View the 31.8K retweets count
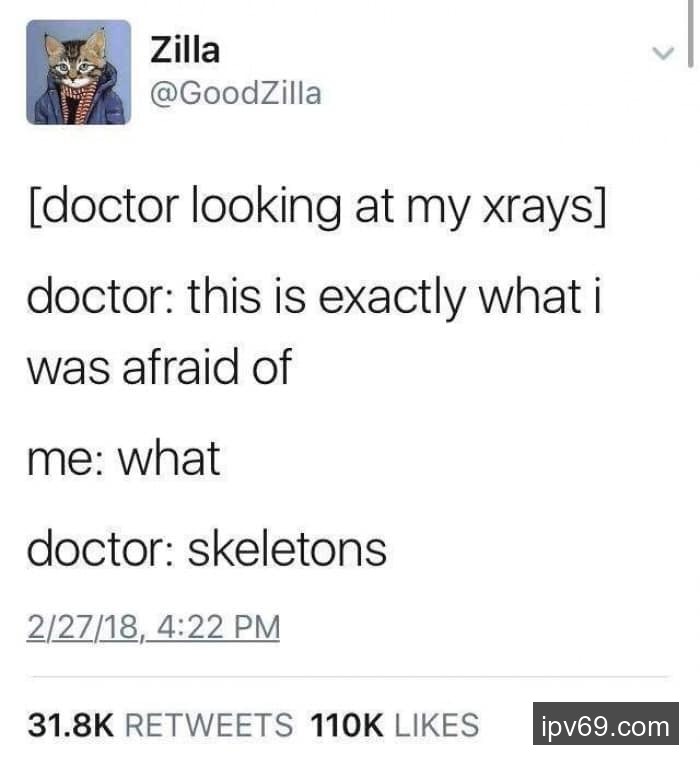The image size is (700, 766). [70, 724]
